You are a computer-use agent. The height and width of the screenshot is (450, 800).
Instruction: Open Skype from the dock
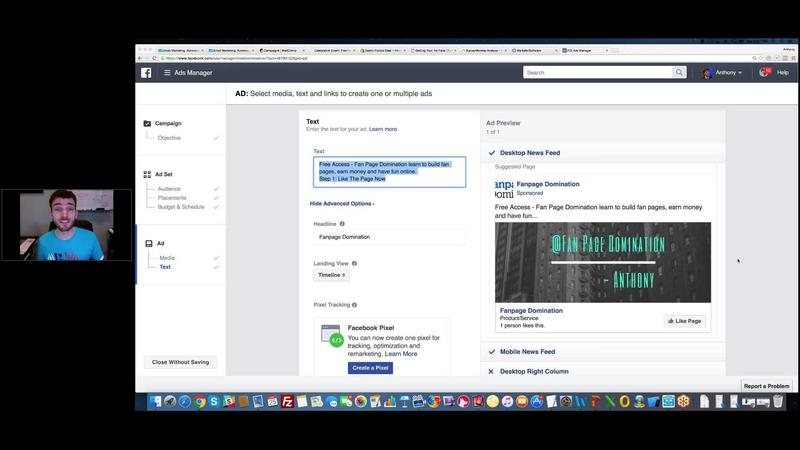pos(214,402)
